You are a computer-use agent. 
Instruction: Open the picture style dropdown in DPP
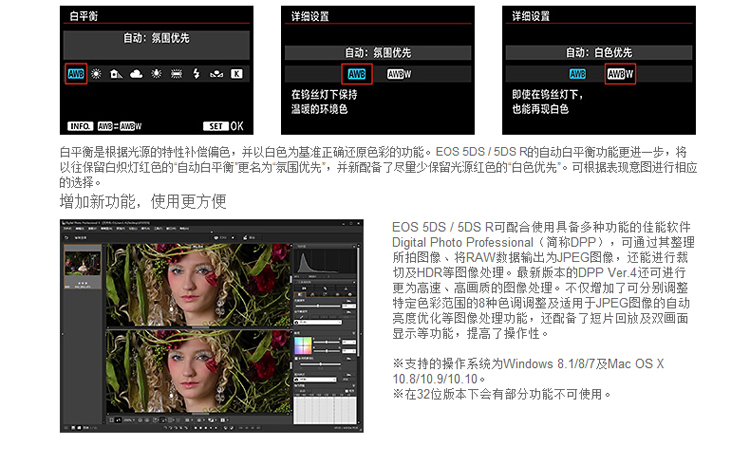tap(315, 379)
